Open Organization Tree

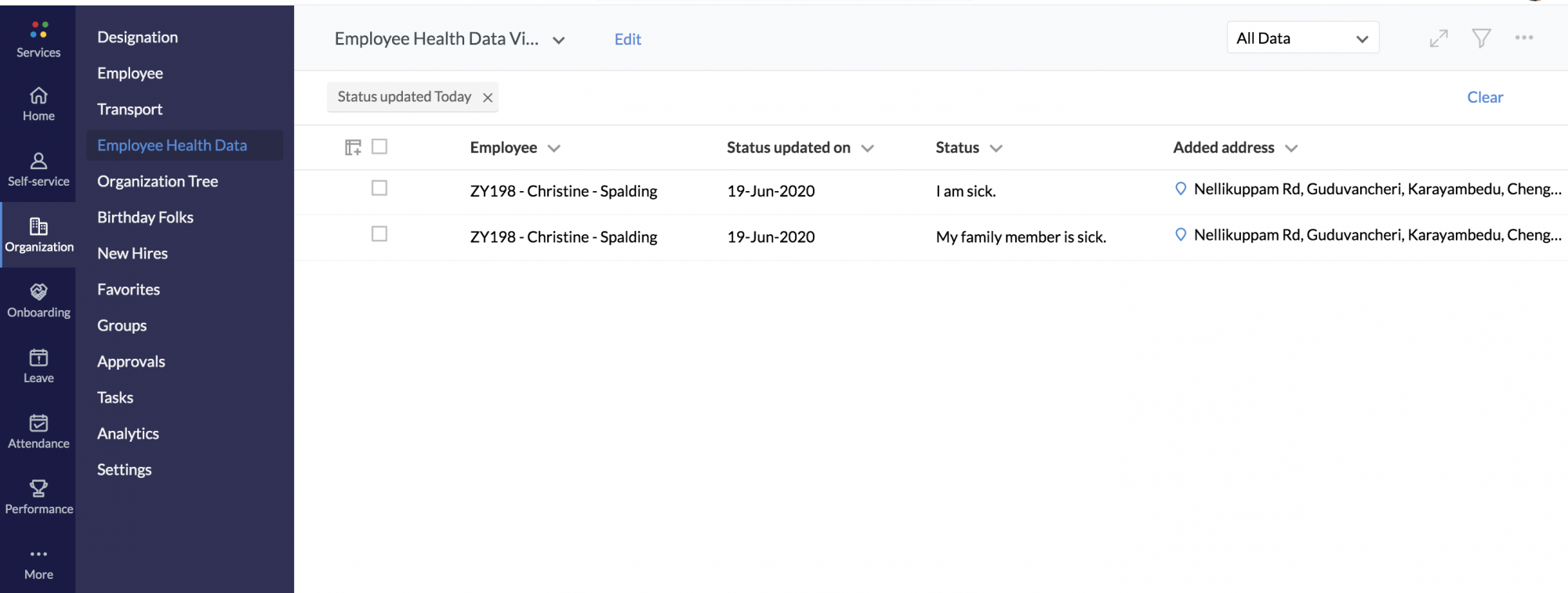point(158,181)
